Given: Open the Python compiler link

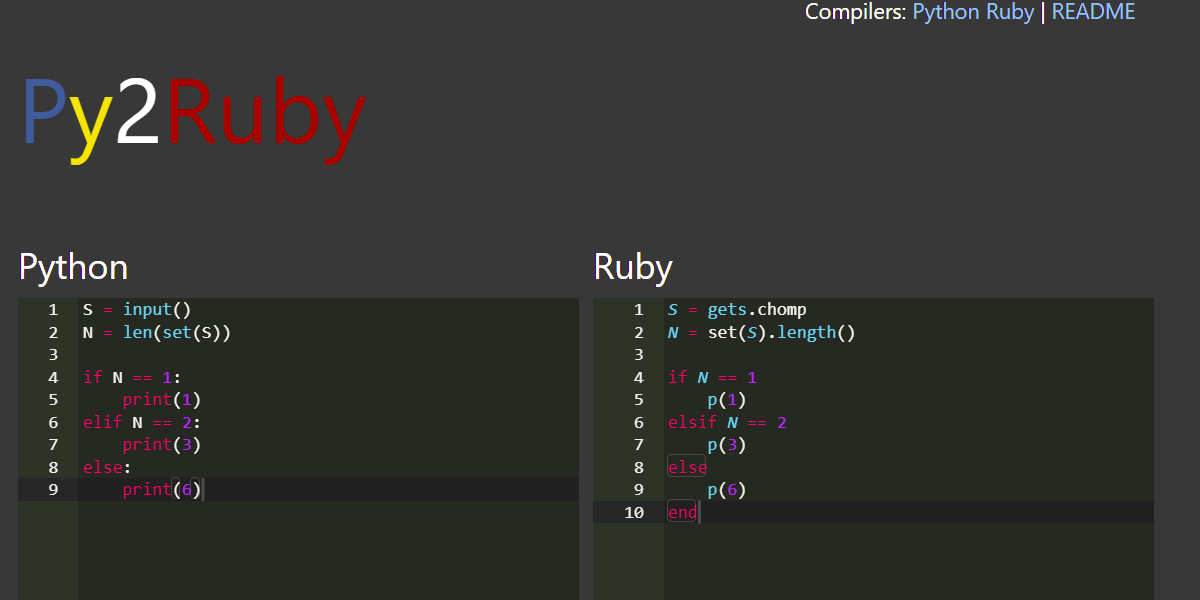Looking at the screenshot, I should (x=945, y=12).
